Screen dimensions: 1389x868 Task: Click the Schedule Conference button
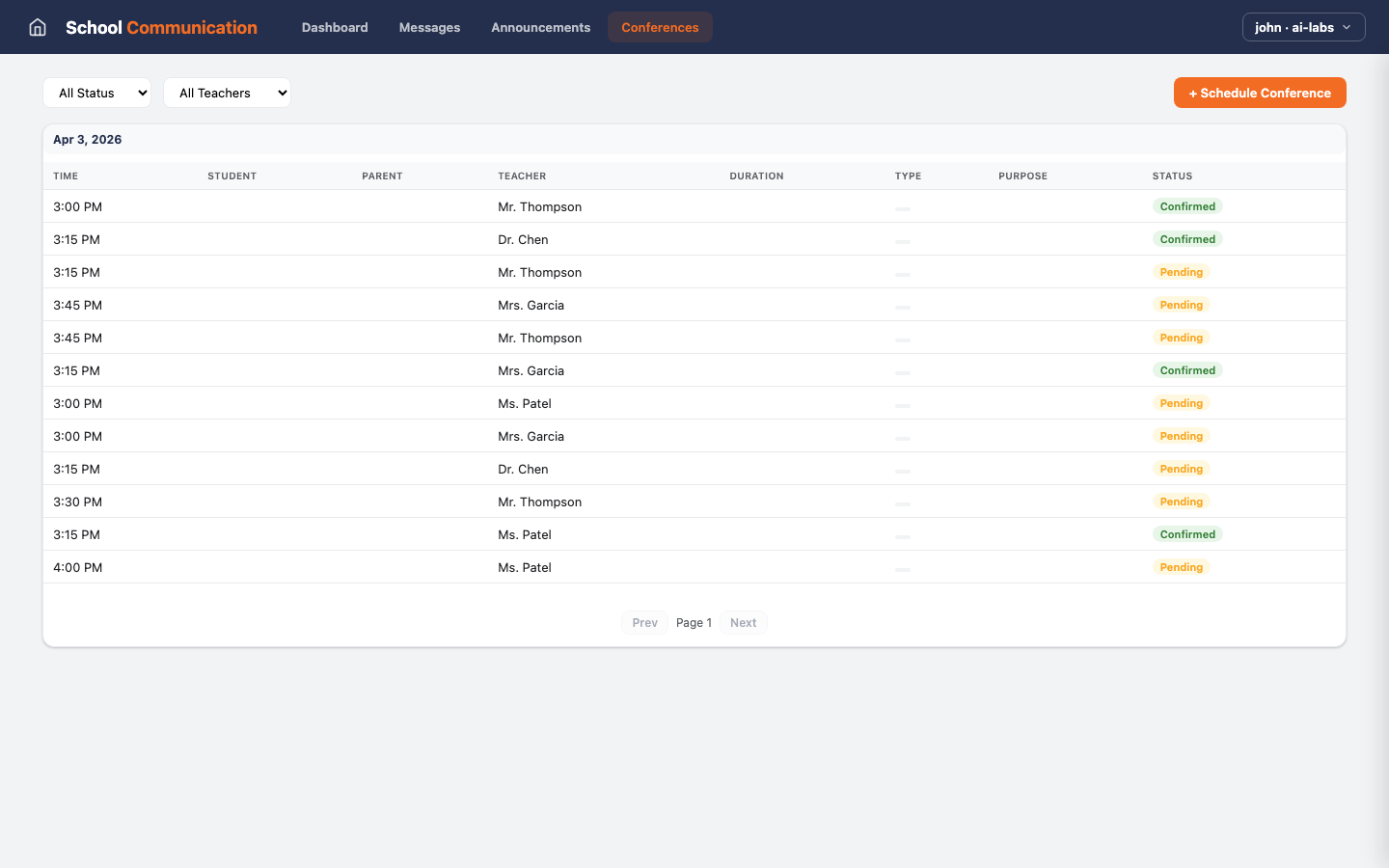1260,93
